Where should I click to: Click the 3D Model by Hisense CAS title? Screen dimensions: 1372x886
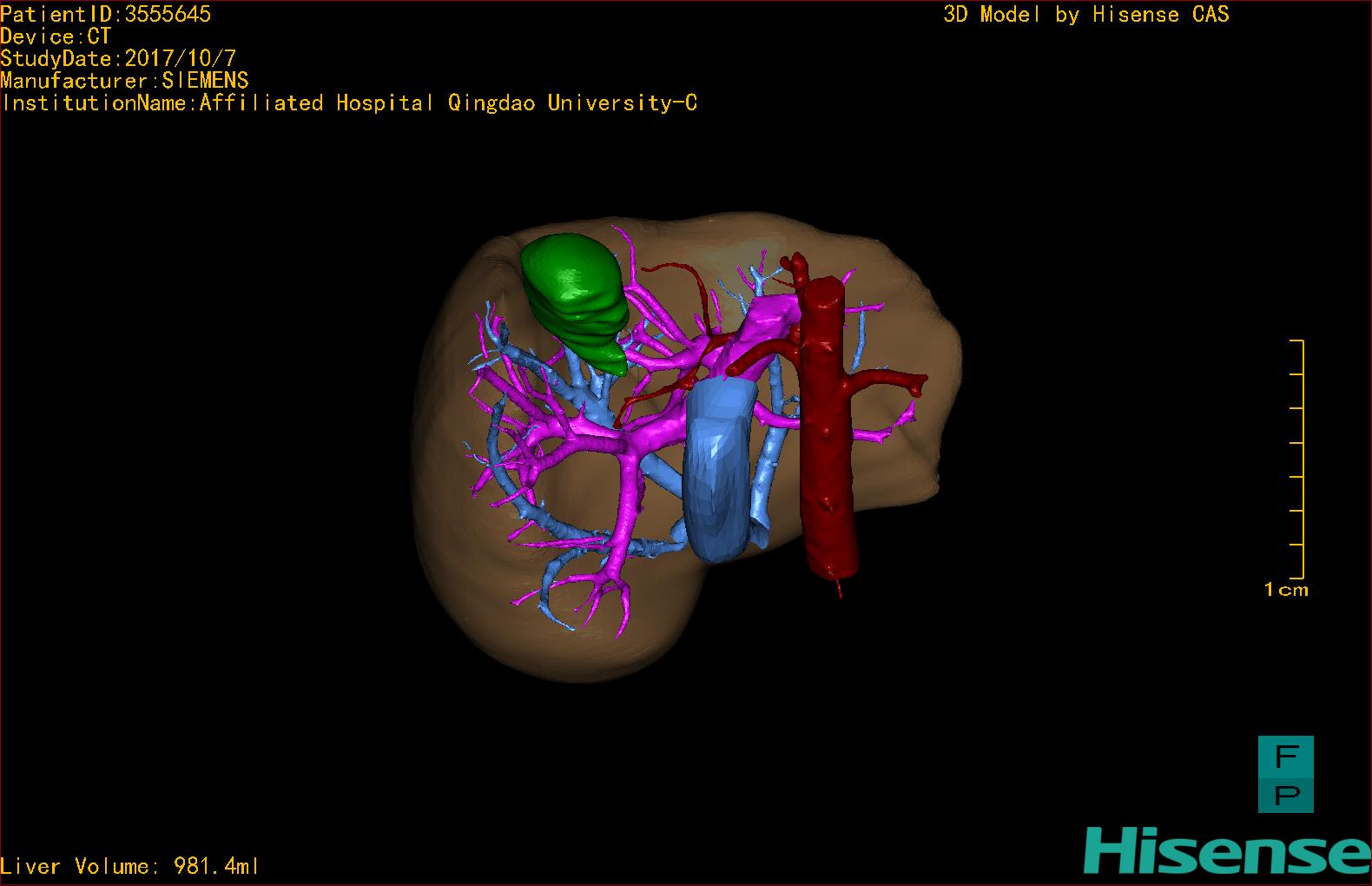[x=1086, y=14]
